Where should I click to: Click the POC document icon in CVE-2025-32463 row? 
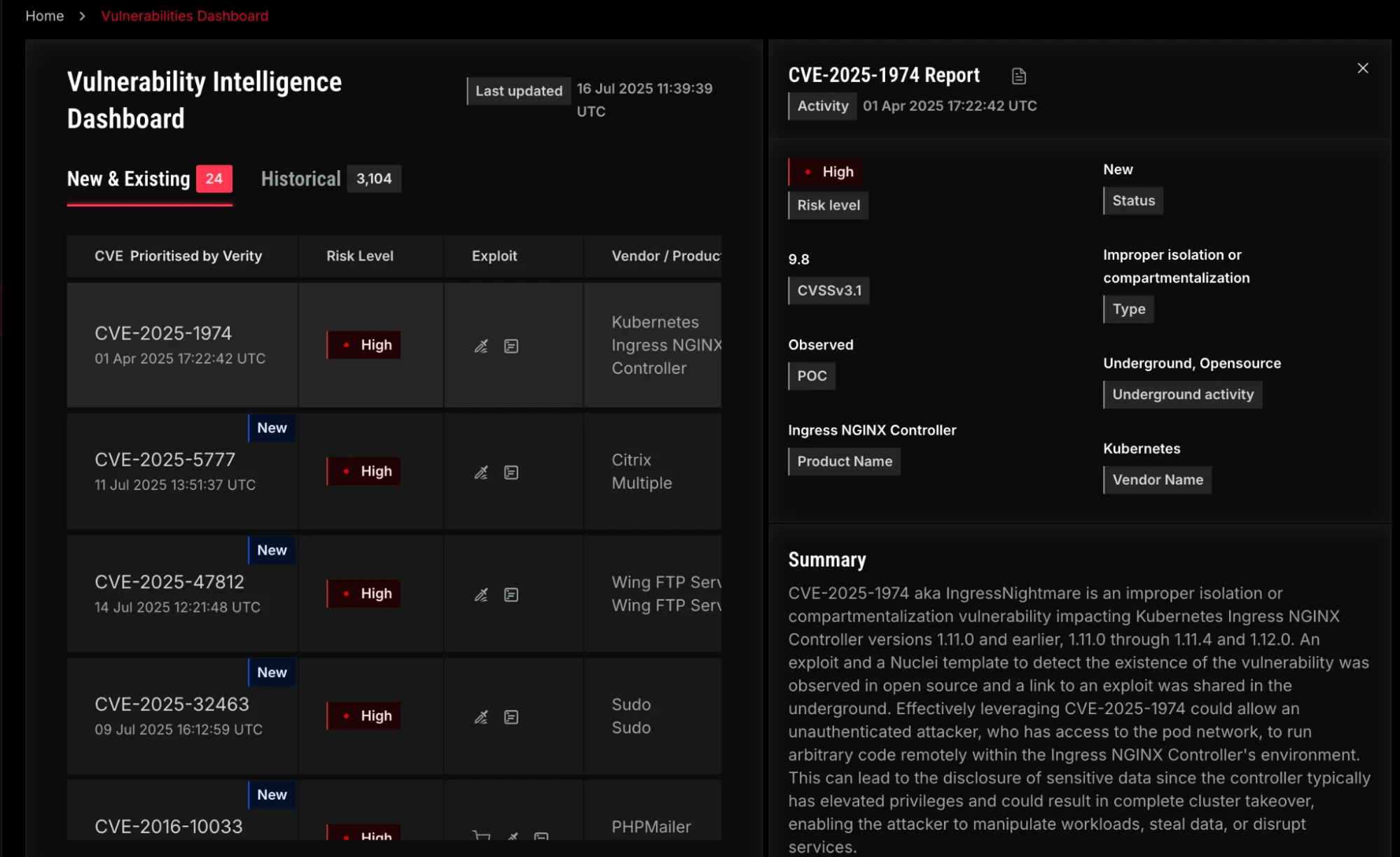(x=511, y=717)
